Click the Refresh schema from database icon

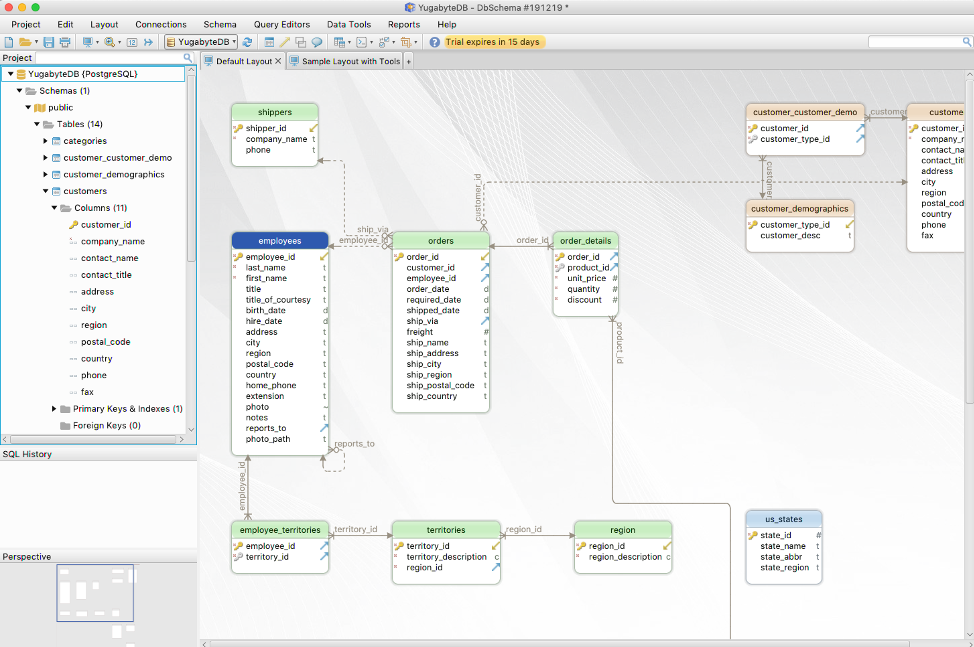tap(247, 42)
